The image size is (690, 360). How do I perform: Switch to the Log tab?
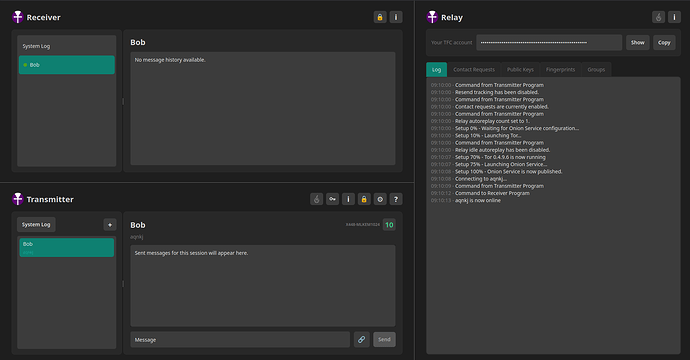(x=436, y=70)
